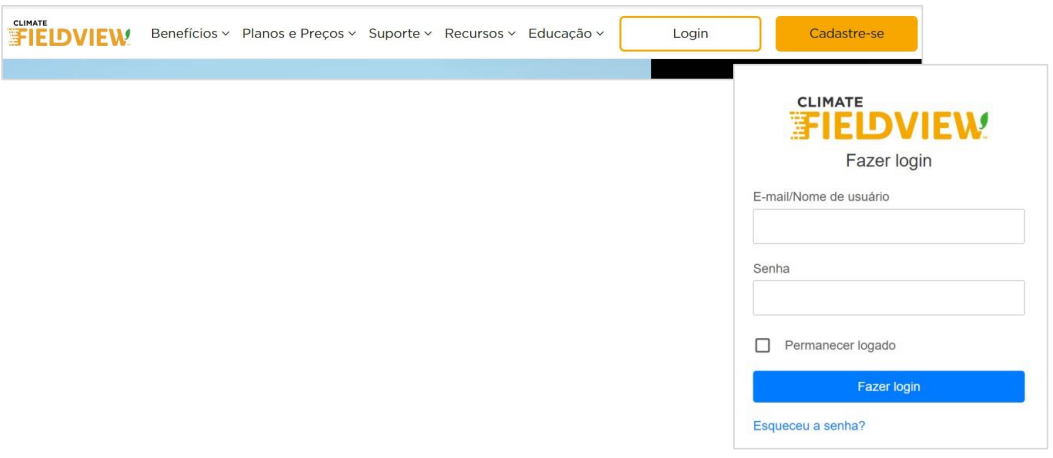Click the Fazer login heading text
The height and width of the screenshot is (458, 1053).
(888, 161)
